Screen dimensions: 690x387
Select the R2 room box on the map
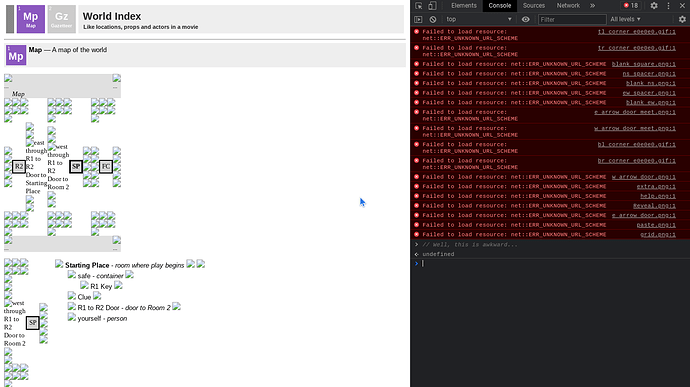pos(19,166)
